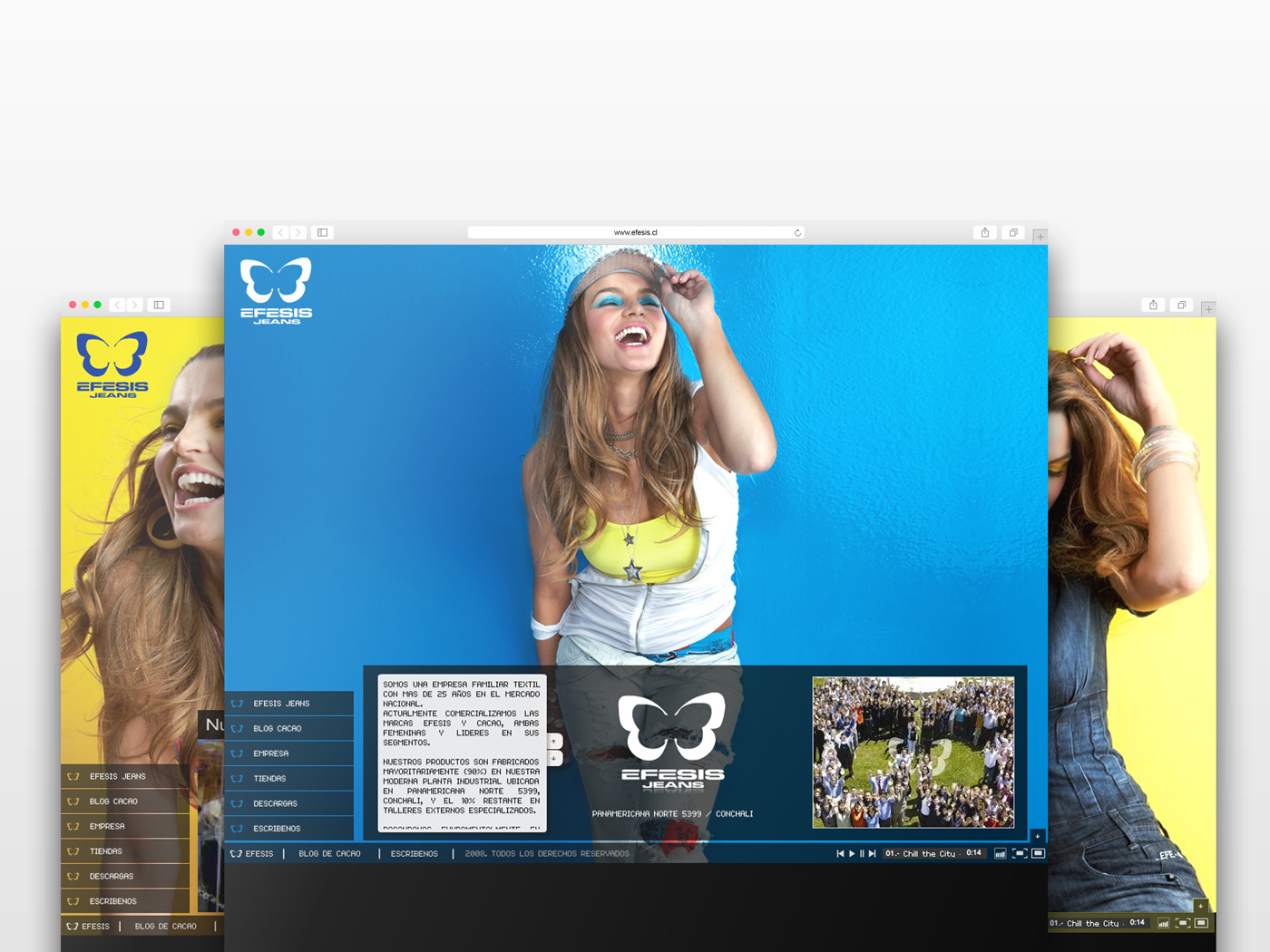Select Tiendas in blue side menu

(x=289, y=779)
